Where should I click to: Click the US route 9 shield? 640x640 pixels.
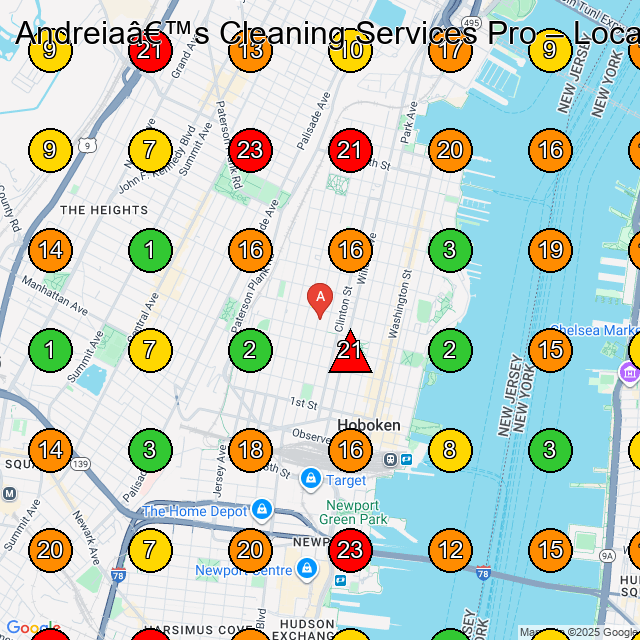pyautogui.click(x=88, y=146)
